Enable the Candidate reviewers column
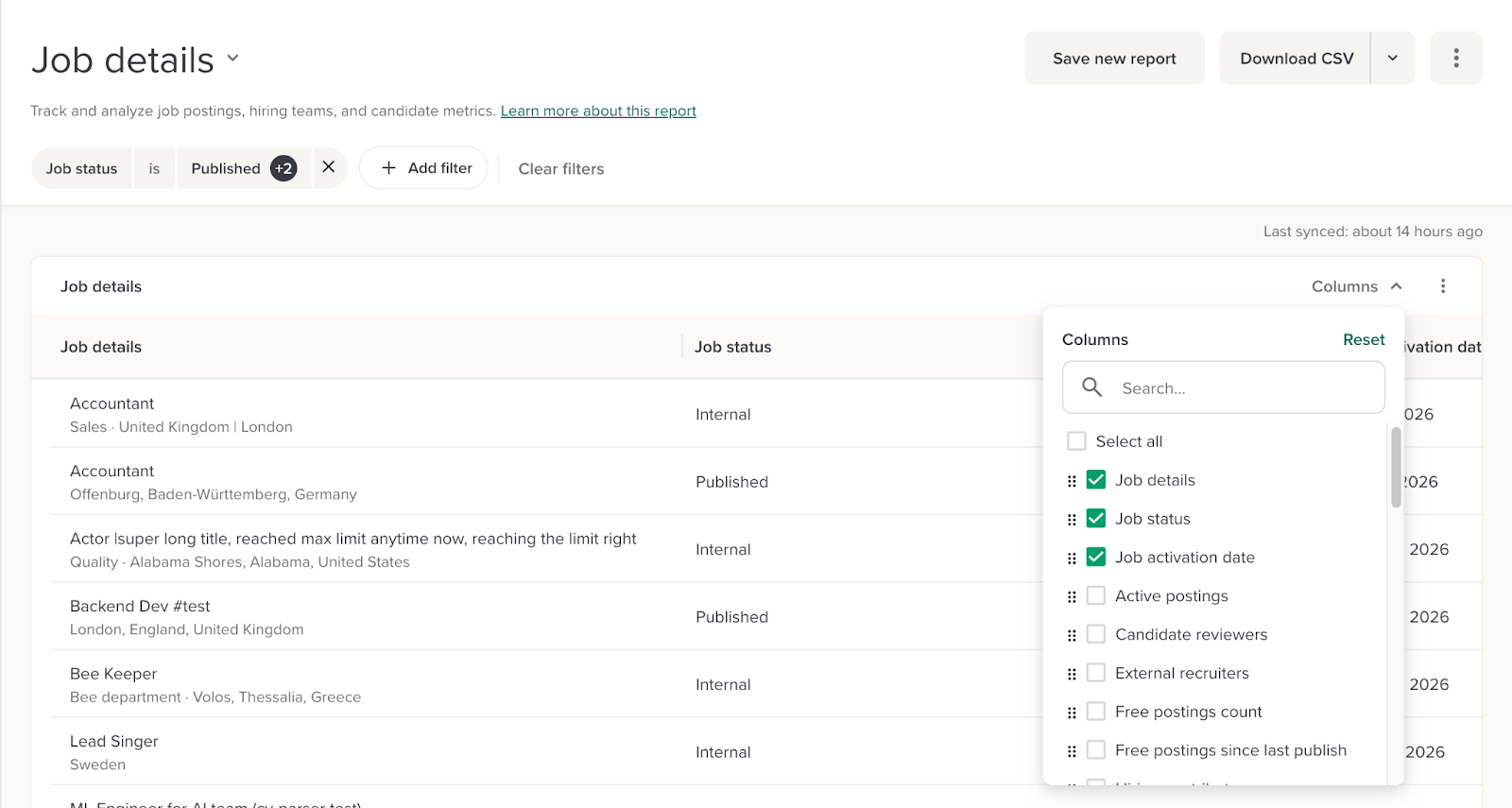1512x808 pixels. pos(1096,635)
